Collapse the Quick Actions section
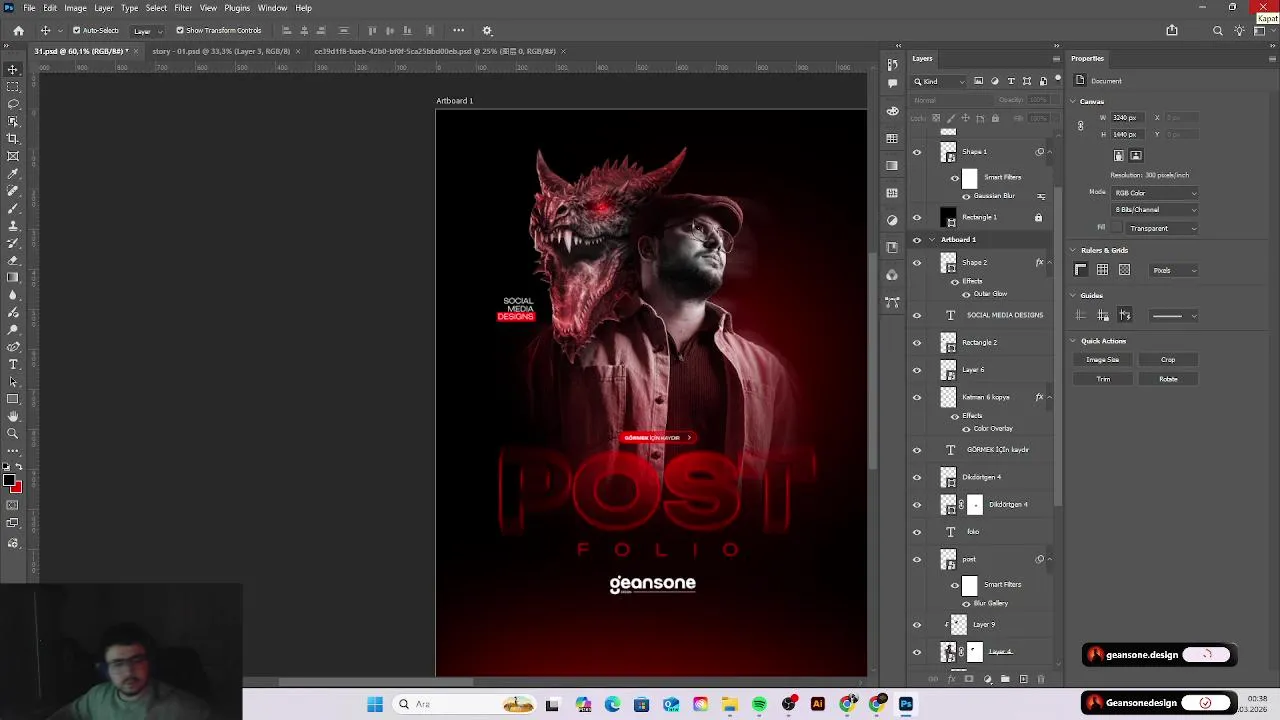 (1073, 341)
